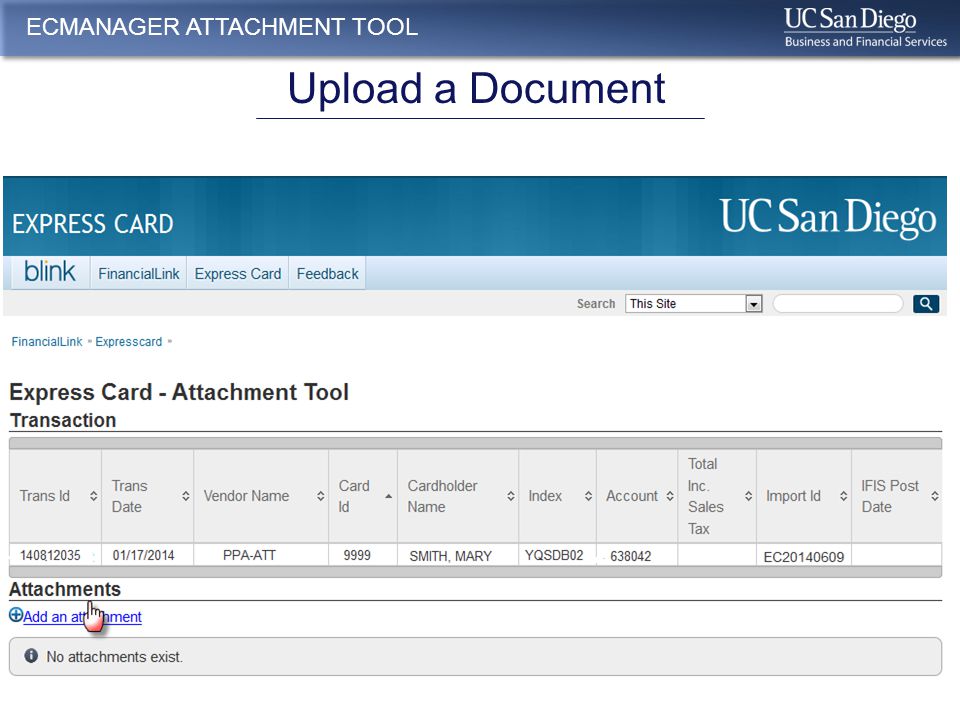
Task: Sort by Index column arrows
Action: [588, 496]
